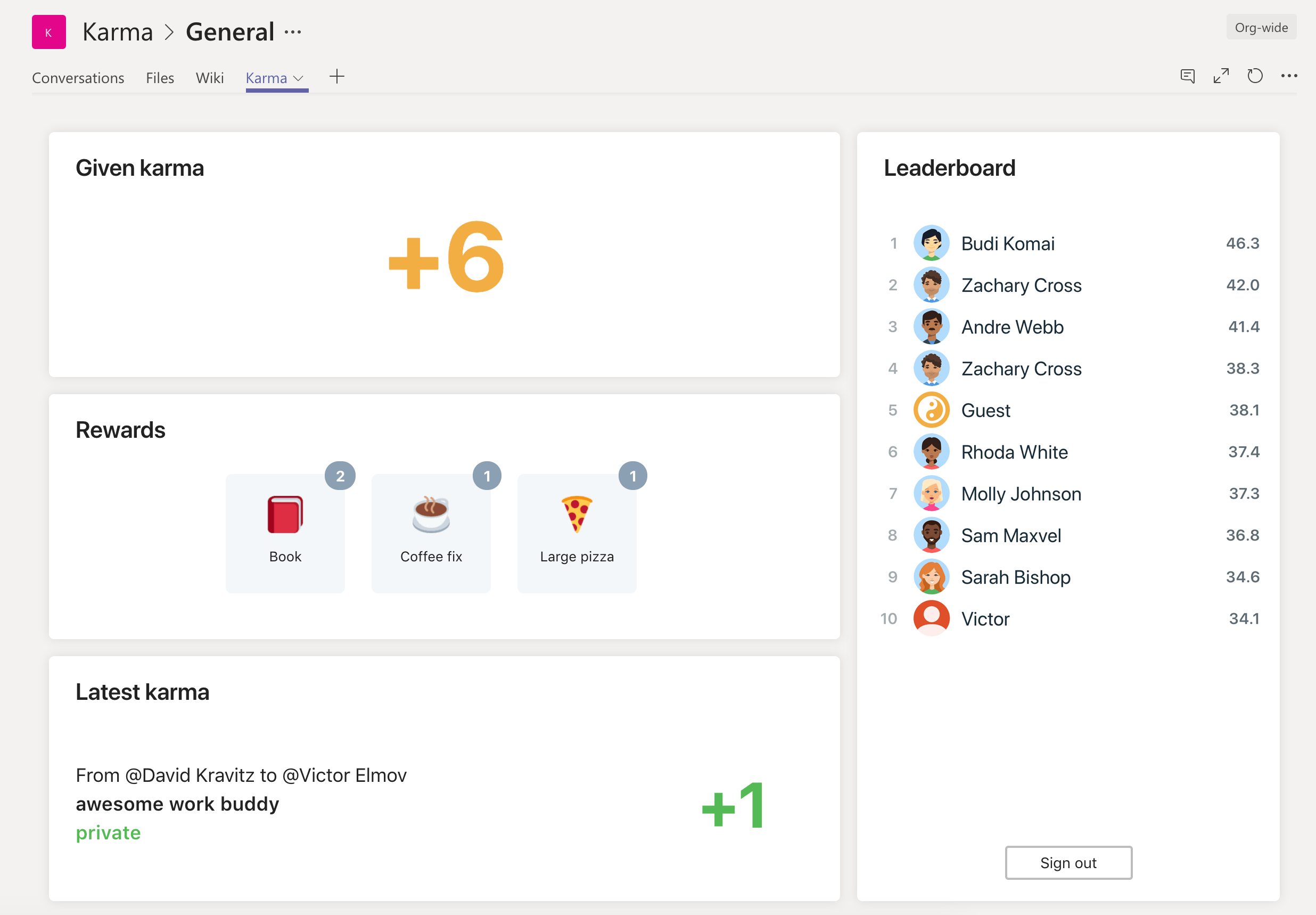
Task: Click the Karma team logo square
Action: tap(48, 31)
